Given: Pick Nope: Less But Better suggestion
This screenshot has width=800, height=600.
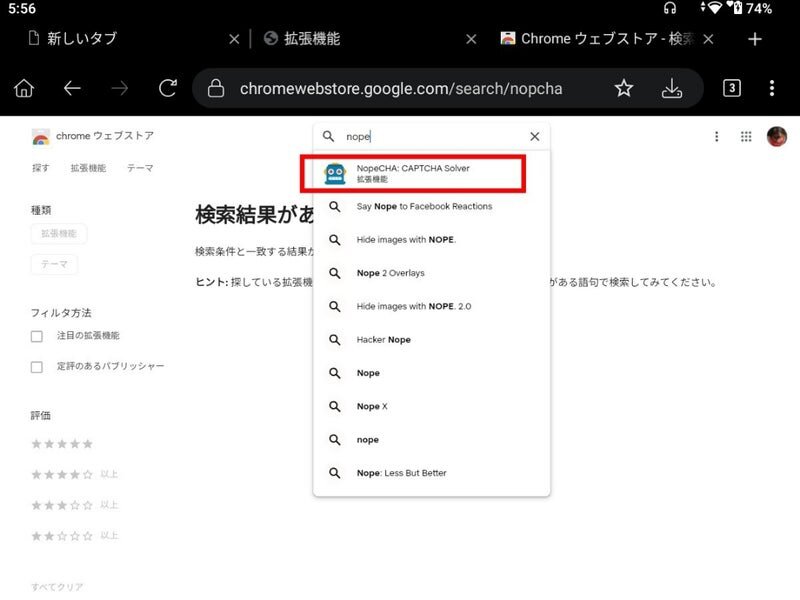Looking at the screenshot, I should point(431,473).
